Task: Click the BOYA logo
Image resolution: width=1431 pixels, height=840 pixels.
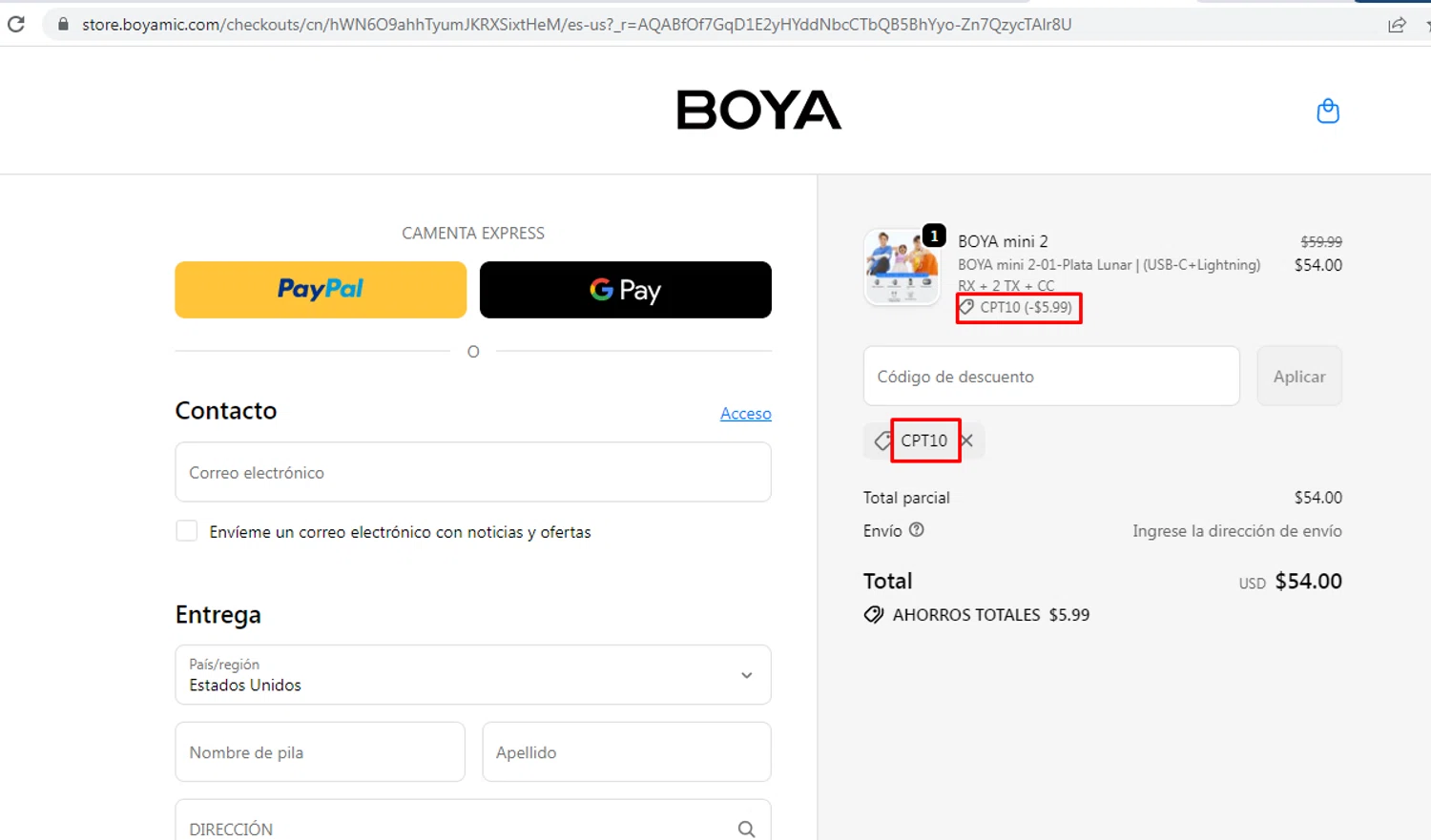Action: pos(759,110)
